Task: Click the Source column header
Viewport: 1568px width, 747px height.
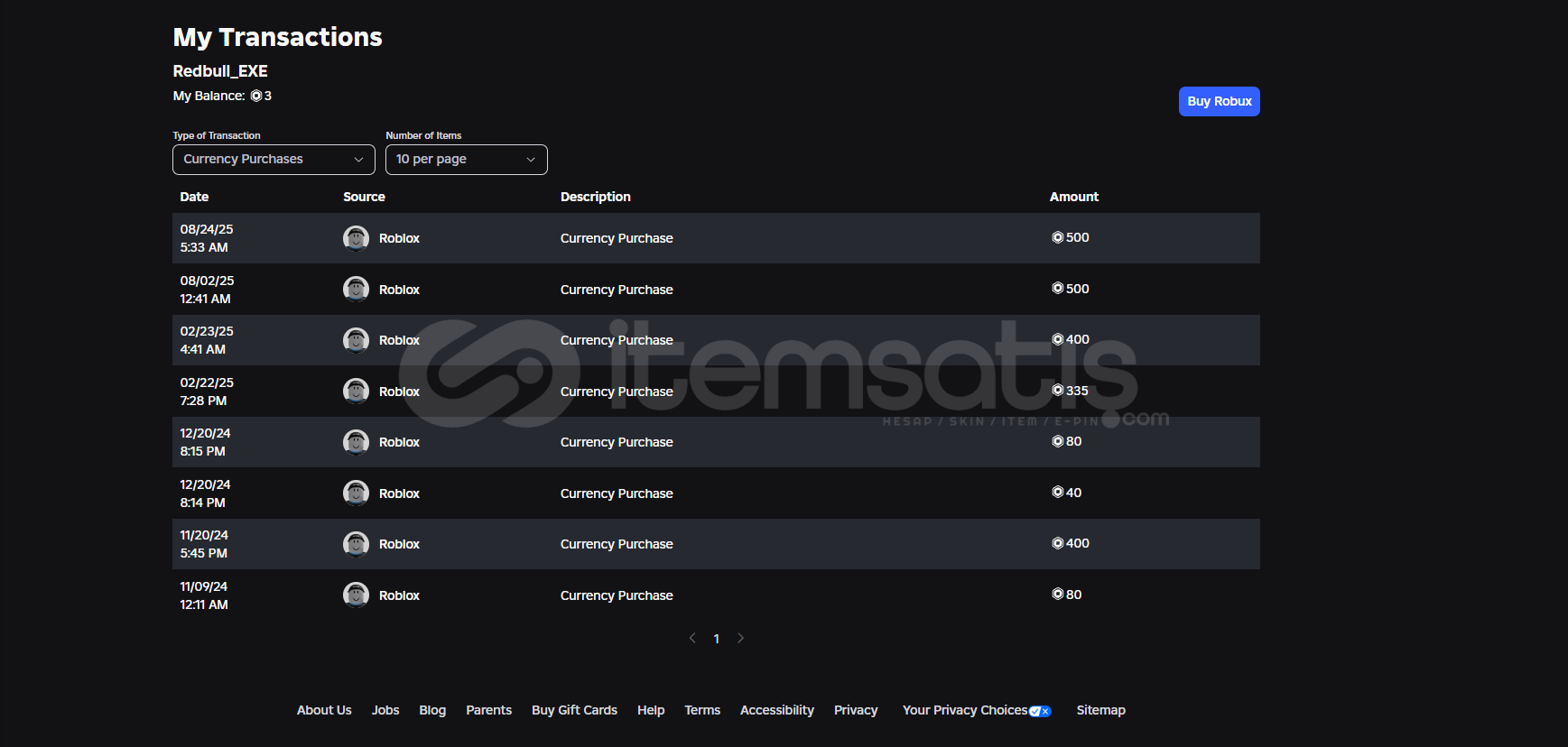Action: click(x=364, y=197)
